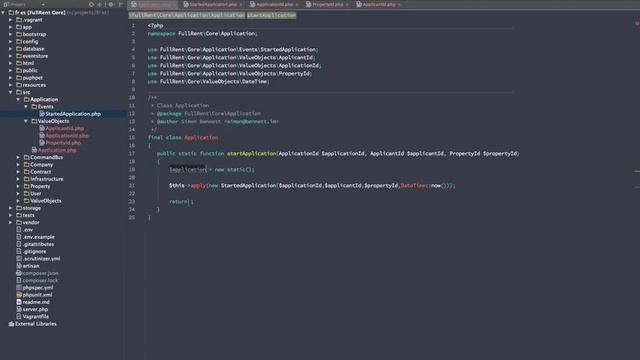
Task: Select the resources folder
Action: pos(34,85)
